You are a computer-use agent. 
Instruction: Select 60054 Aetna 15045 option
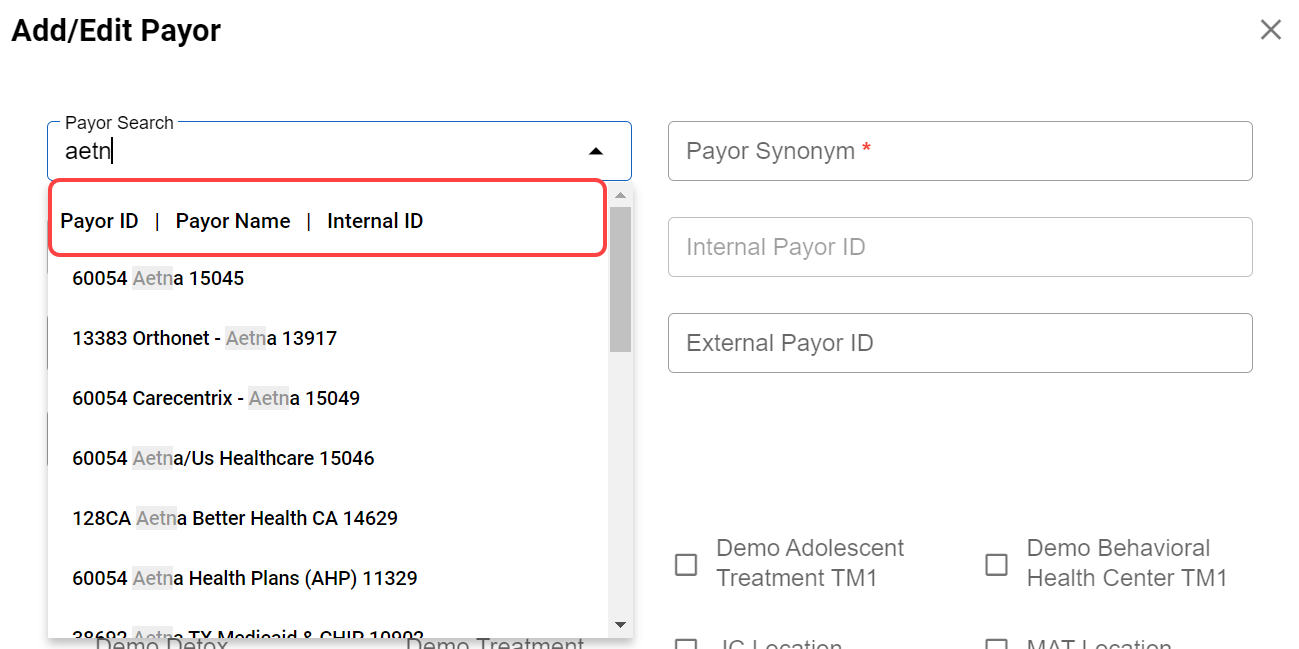pyautogui.click(x=158, y=278)
